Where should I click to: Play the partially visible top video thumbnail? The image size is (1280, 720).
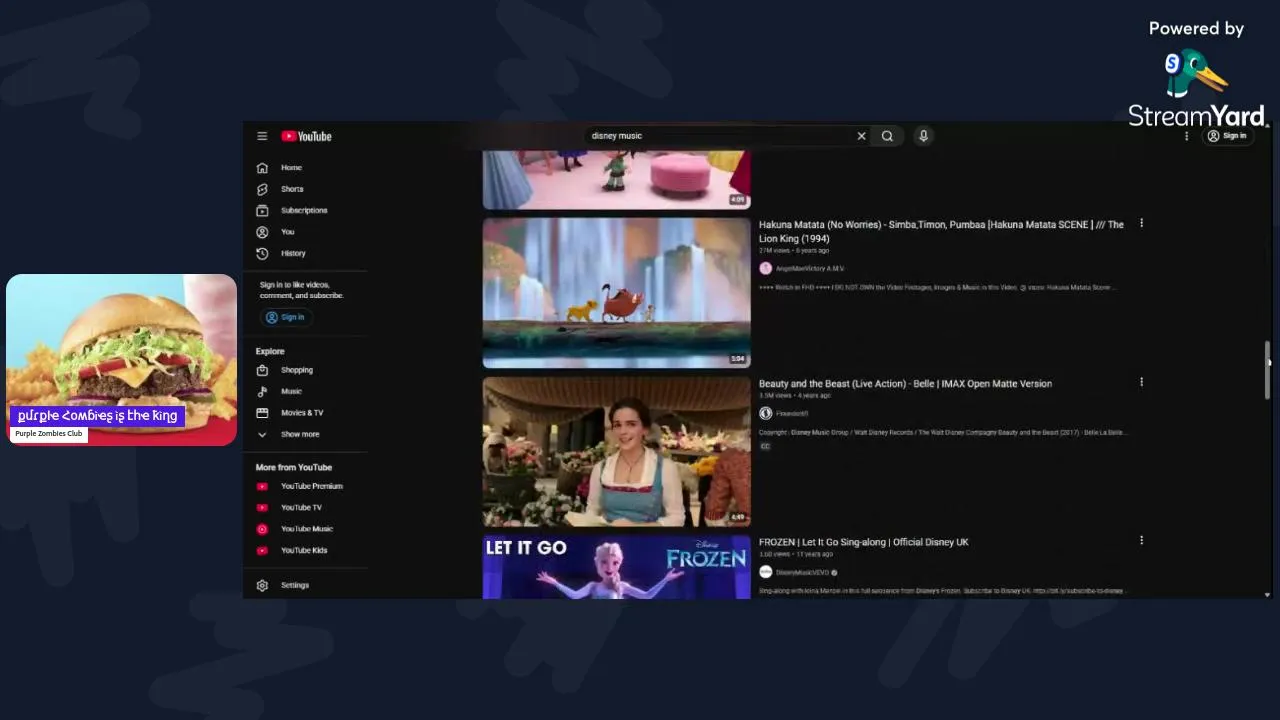[x=616, y=180]
